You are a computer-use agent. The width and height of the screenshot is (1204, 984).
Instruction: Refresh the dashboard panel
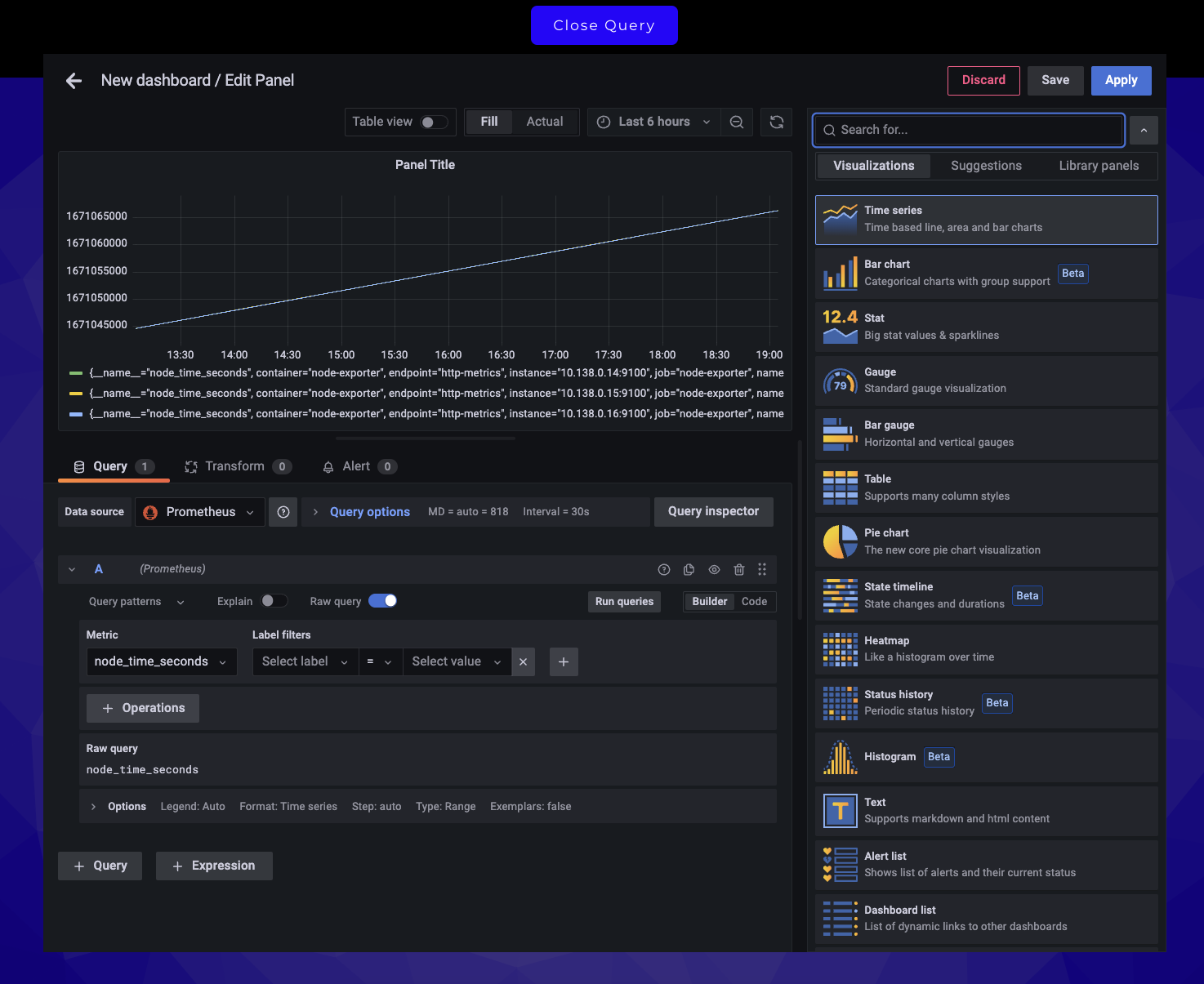pyautogui.click(x=777, y=122)
